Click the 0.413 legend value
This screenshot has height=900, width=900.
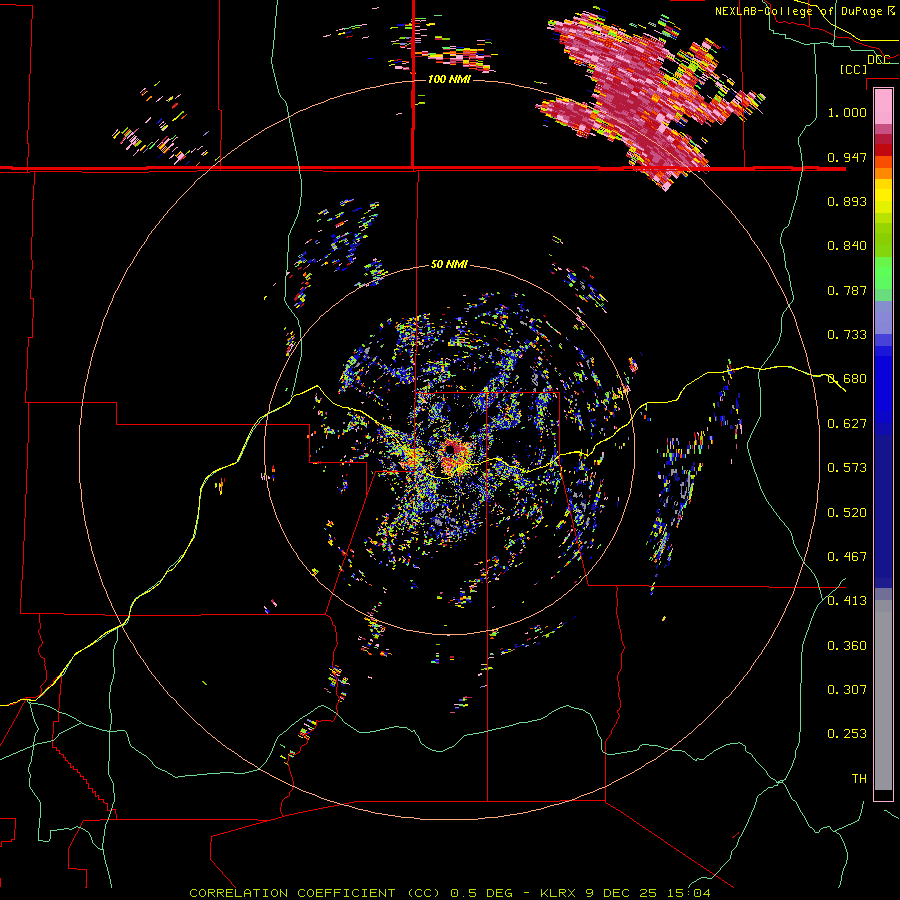847,601
